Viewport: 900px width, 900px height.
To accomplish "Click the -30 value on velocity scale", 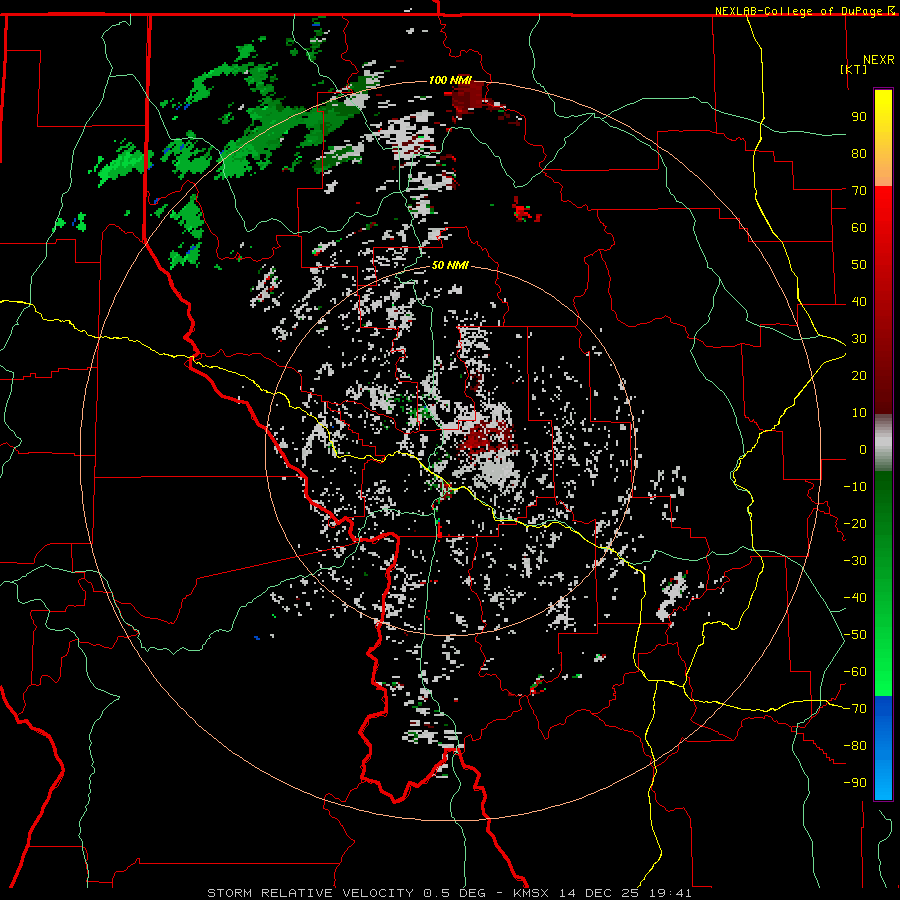I will point(855,561).
